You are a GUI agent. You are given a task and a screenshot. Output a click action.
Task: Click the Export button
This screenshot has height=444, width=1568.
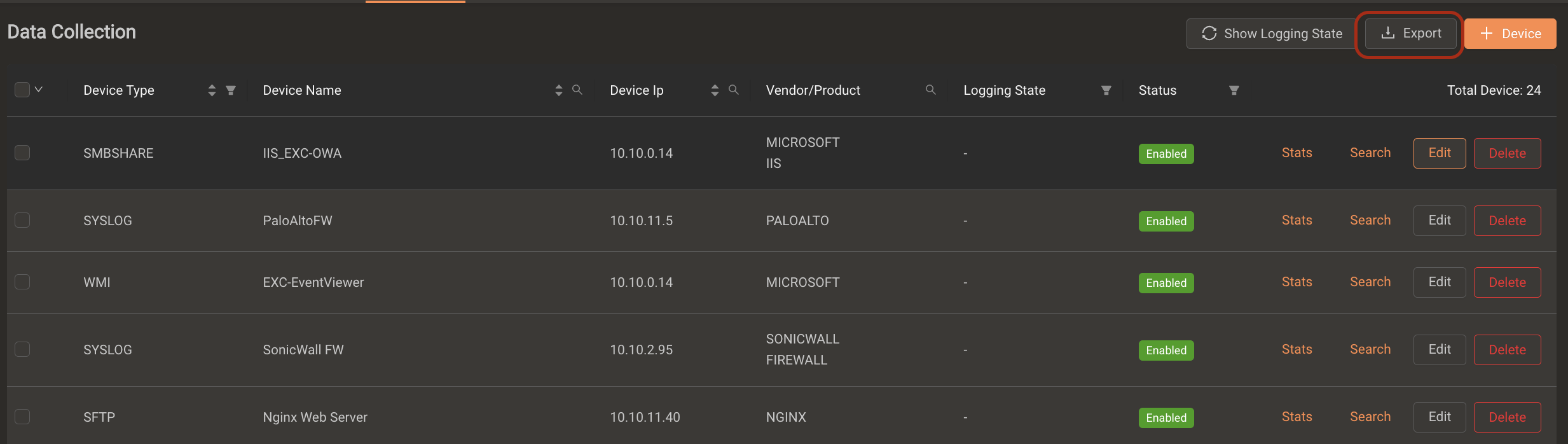point(1411,34)
